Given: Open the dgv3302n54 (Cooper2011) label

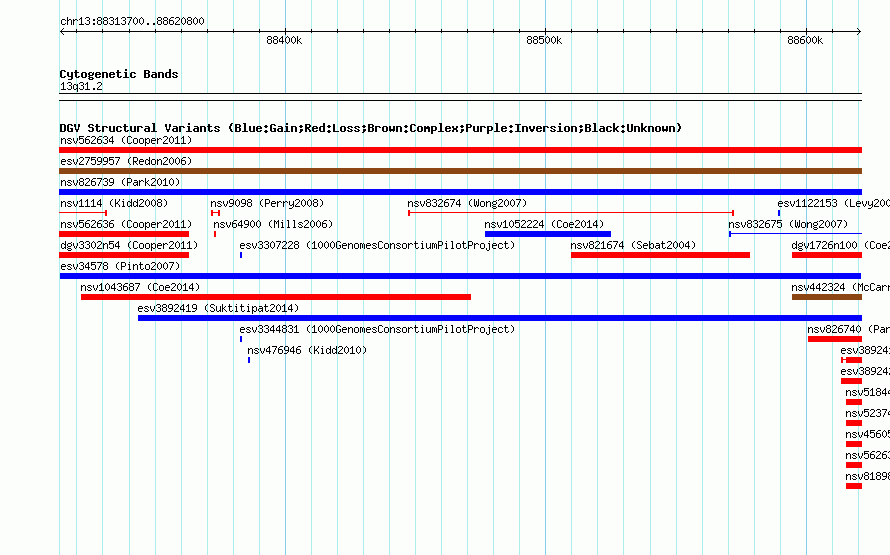Looking at the screenshot, I should coord(129,245).
